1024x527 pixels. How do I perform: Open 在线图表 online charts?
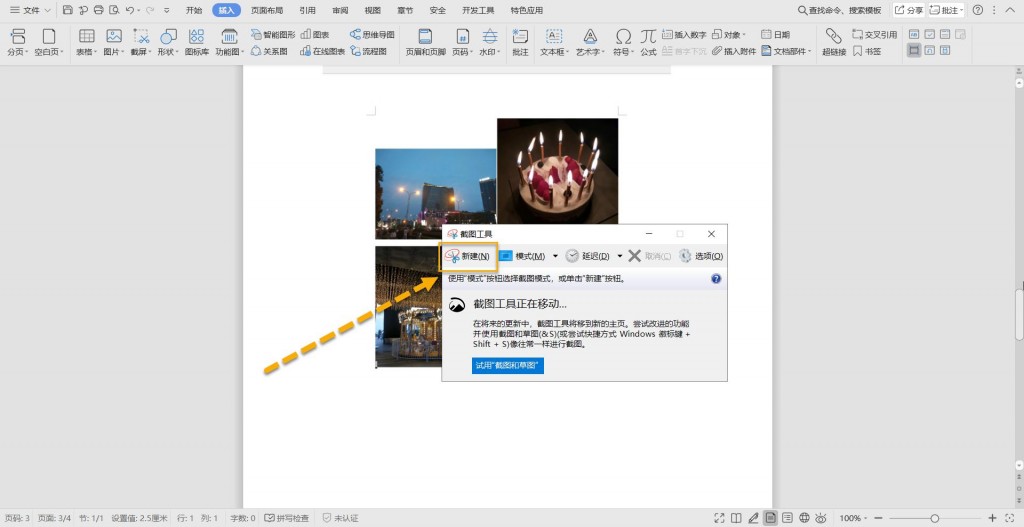click(323, 51)
